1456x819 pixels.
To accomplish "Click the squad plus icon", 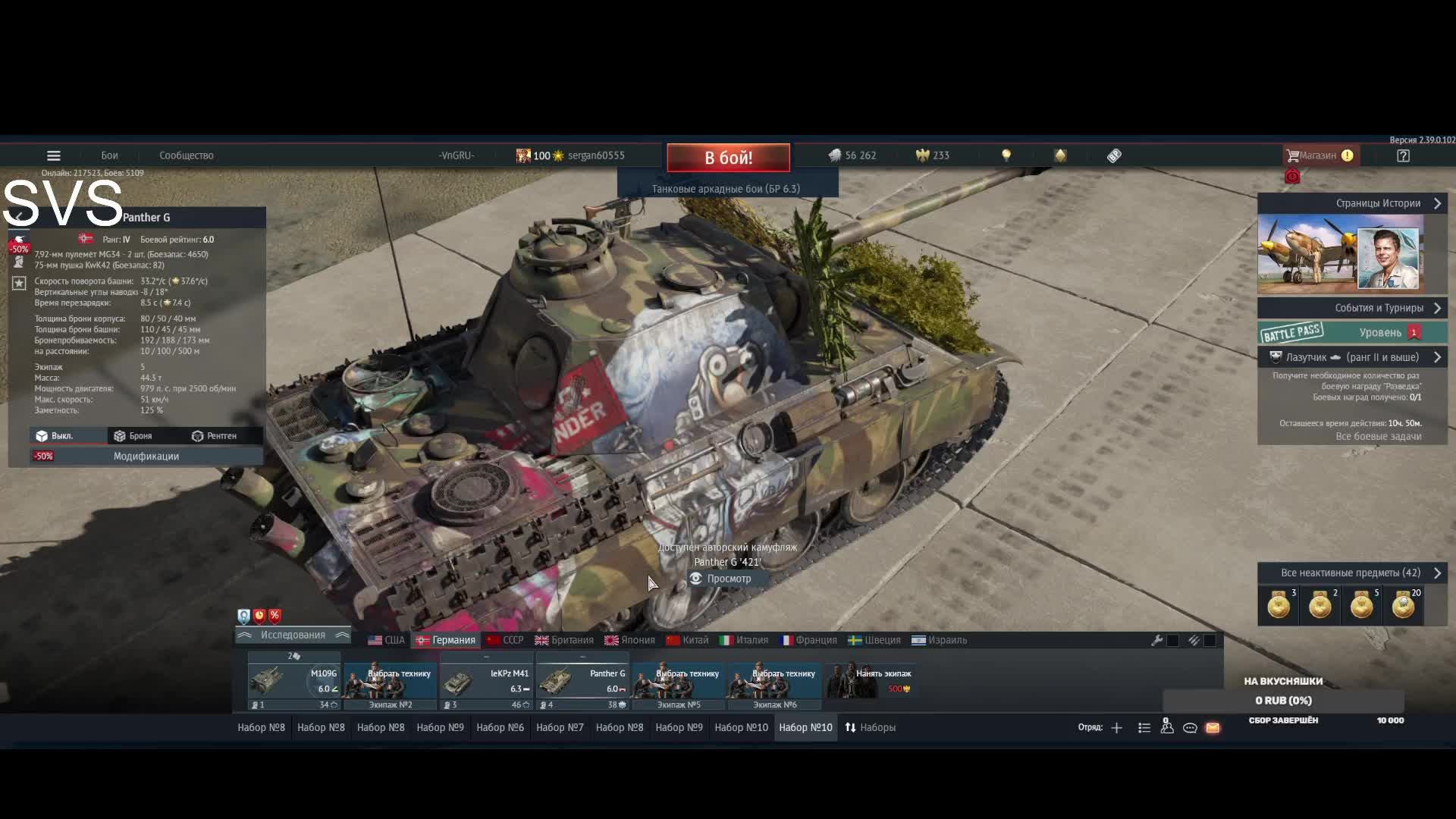I will coord(1116,728).
